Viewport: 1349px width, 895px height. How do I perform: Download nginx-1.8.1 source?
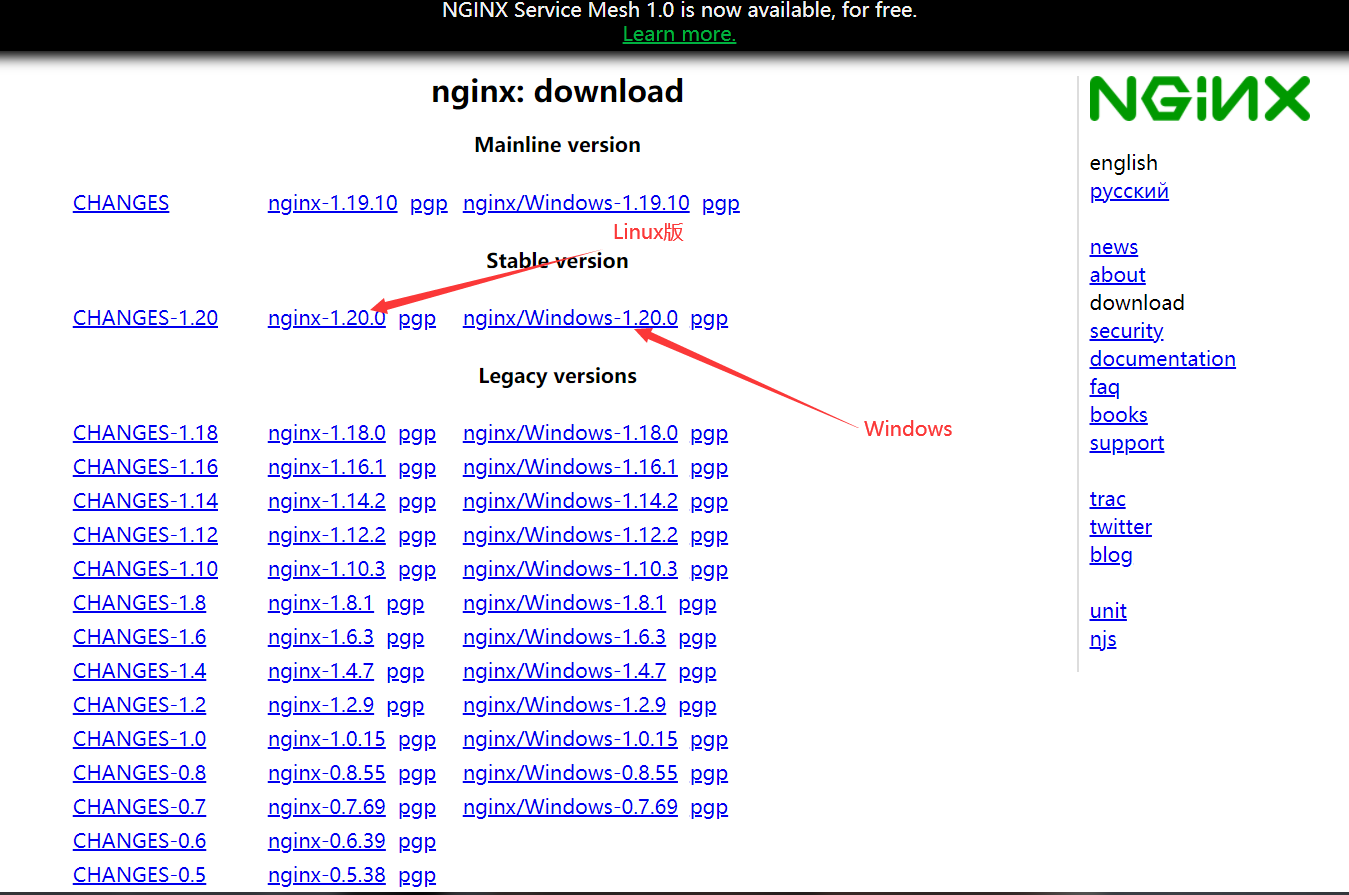[x=320, y=603]
